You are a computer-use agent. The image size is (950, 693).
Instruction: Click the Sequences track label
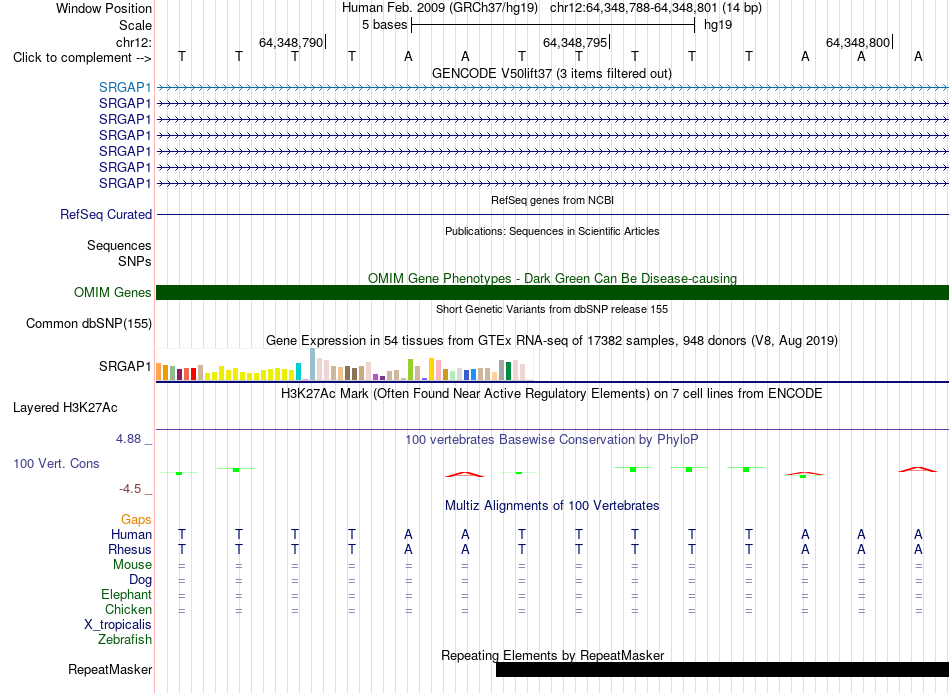click(119, 245)
